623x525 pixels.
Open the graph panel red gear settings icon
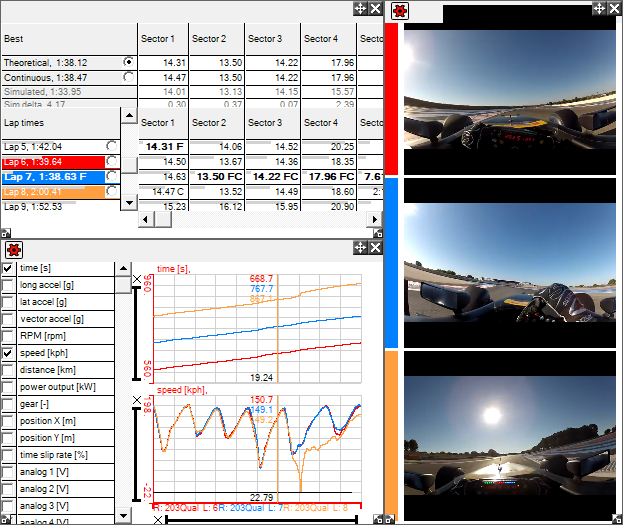pyautogui.click(x=13, y=249)
